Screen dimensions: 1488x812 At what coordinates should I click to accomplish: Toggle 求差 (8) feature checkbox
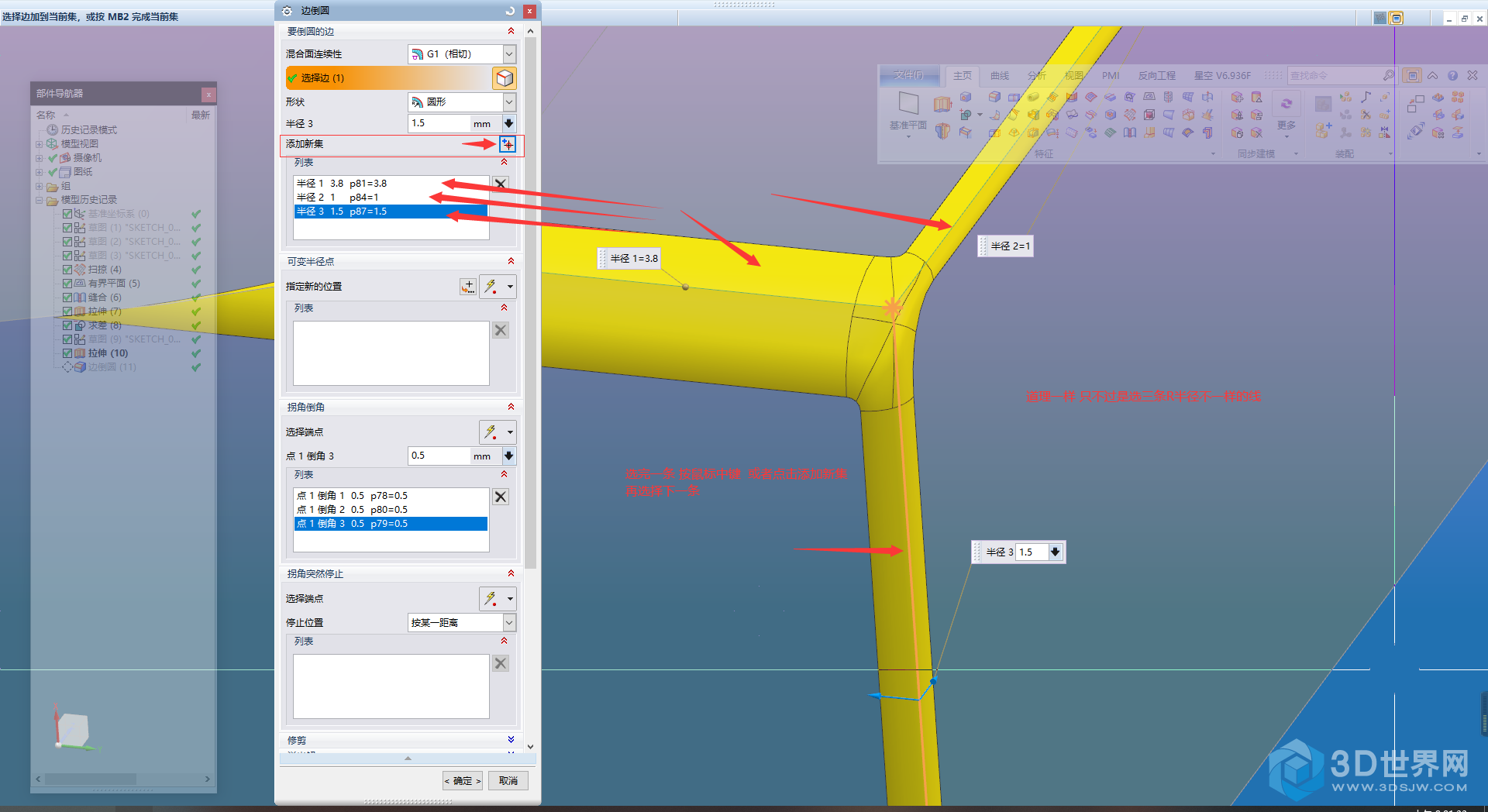tap(67, 325)
